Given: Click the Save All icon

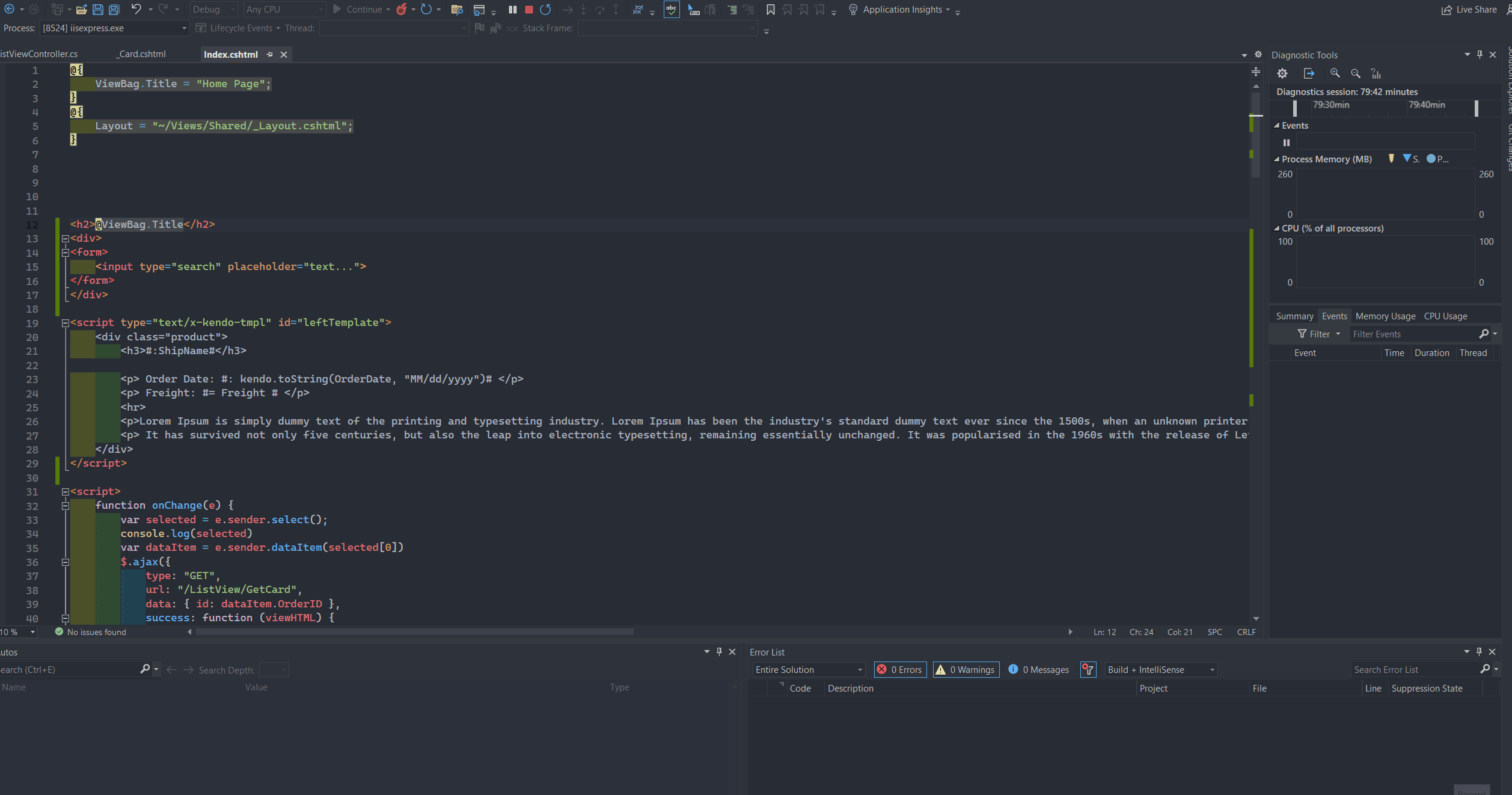Looking at the screenshot, I should pos(114,10).
